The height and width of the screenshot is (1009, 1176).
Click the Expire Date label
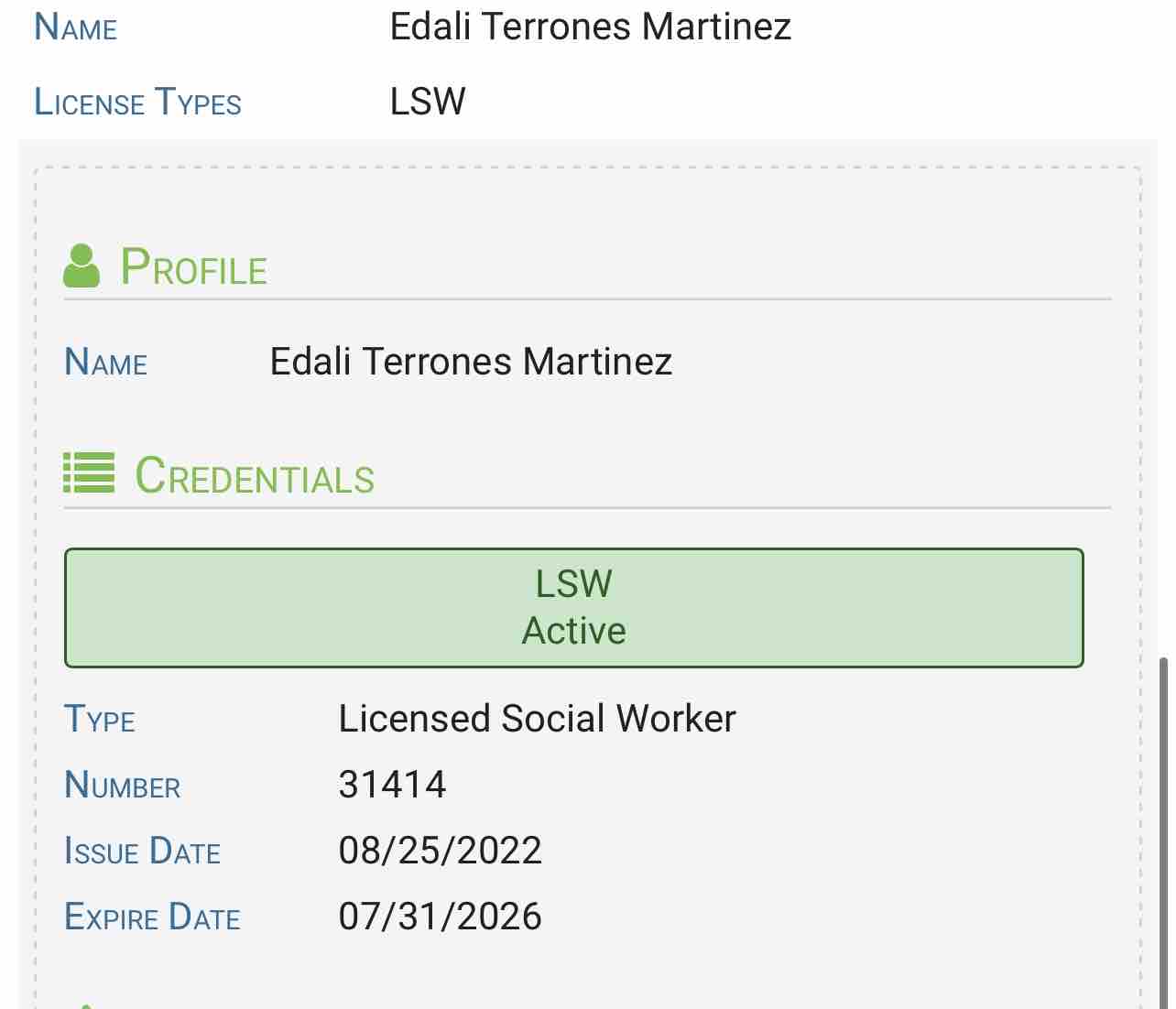(x=152, y=917)
